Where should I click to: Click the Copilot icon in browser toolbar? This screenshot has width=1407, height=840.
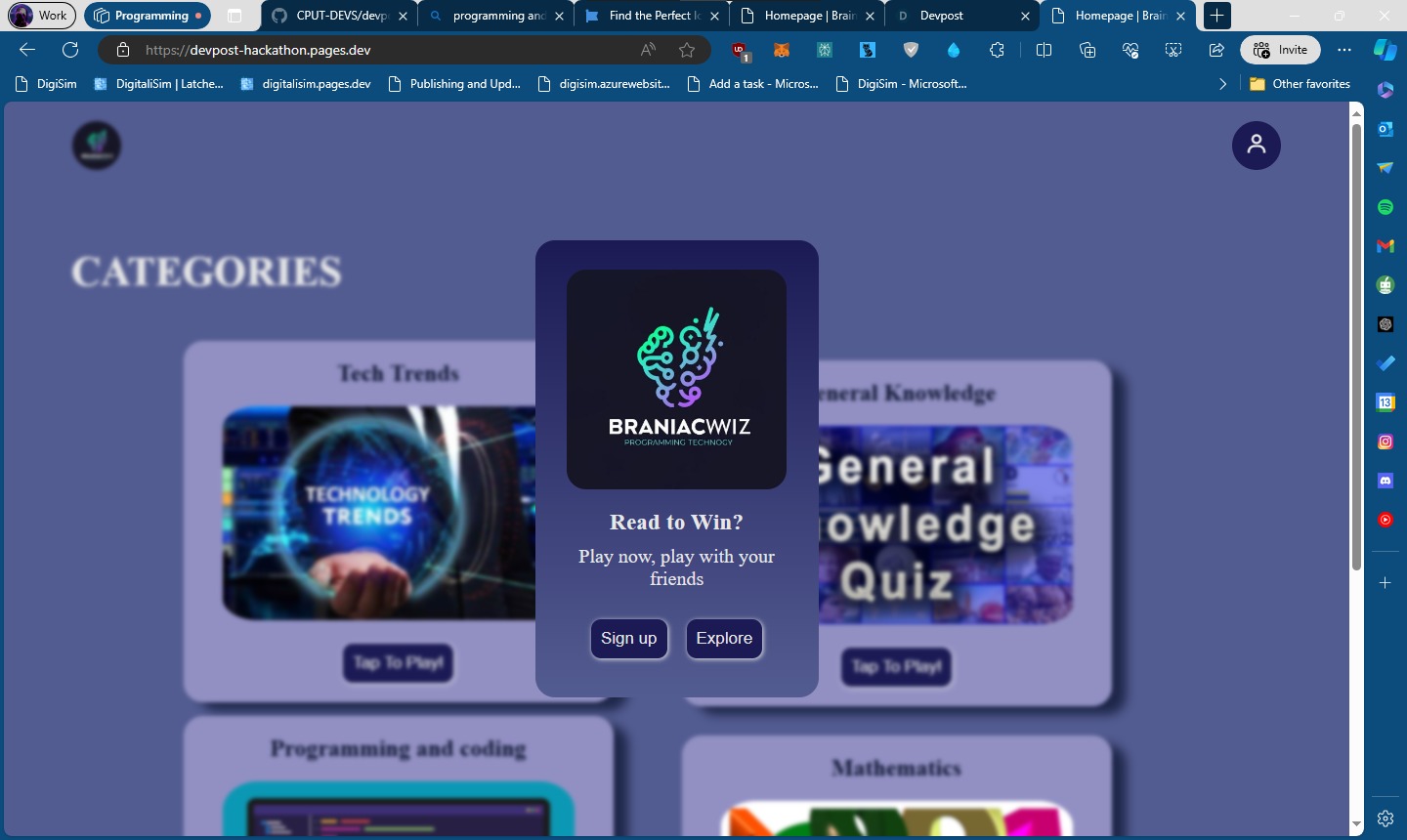[1385, 50]
